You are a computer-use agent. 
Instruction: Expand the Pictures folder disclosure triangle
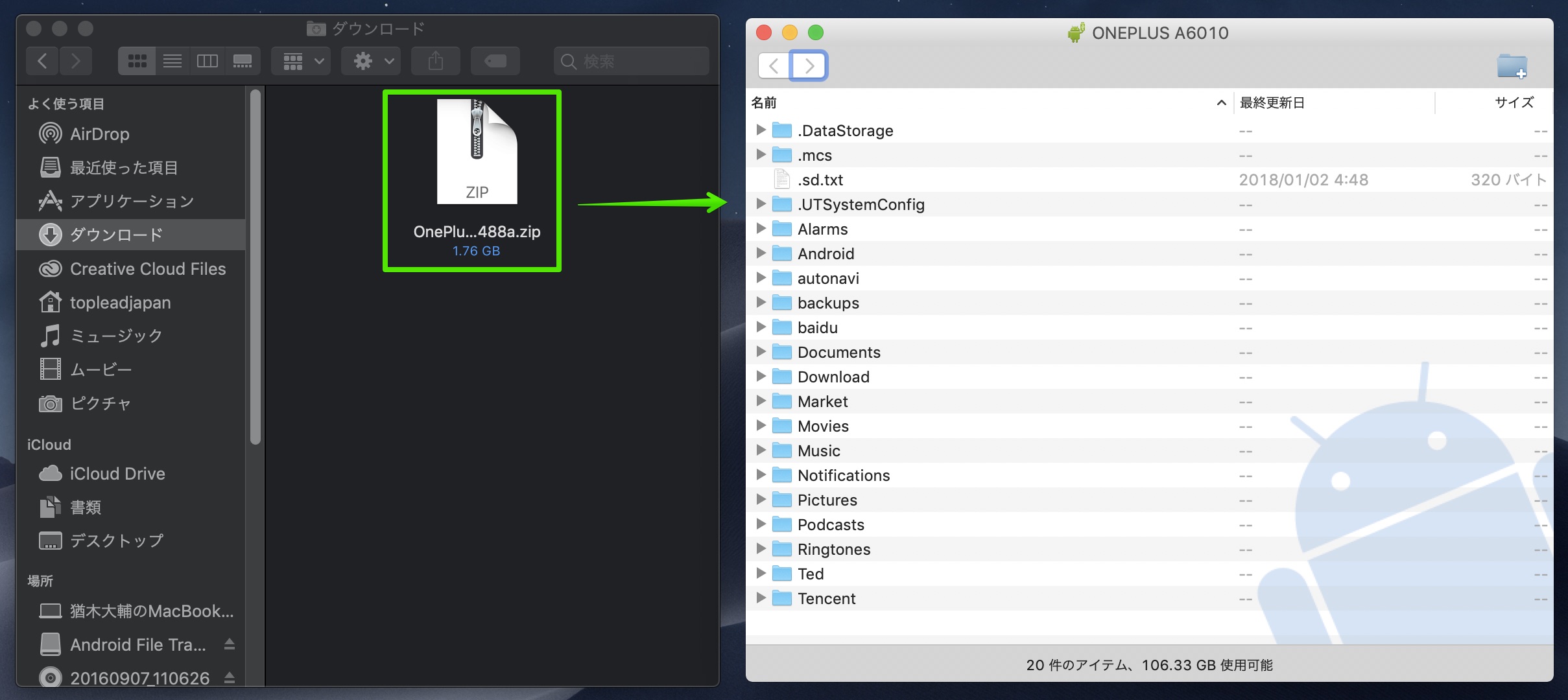761,500
